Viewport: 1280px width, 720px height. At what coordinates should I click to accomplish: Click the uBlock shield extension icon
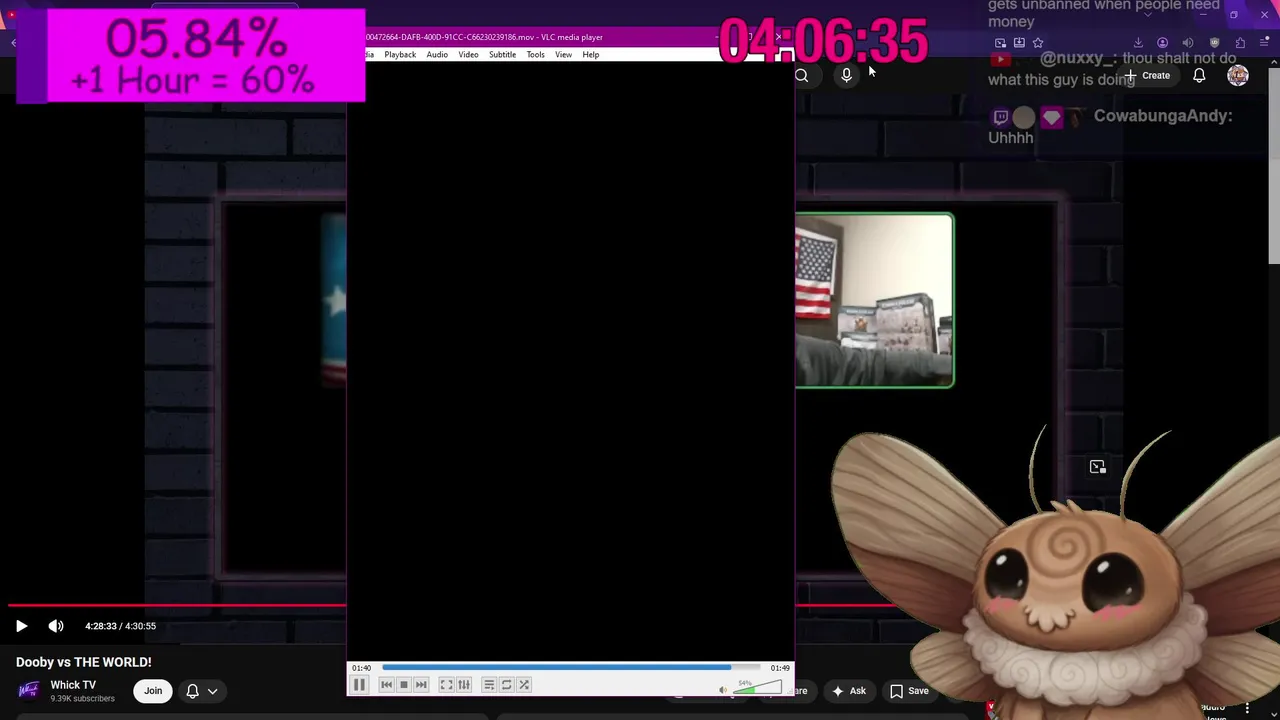pyautogui.click(x=1214, y=43)
